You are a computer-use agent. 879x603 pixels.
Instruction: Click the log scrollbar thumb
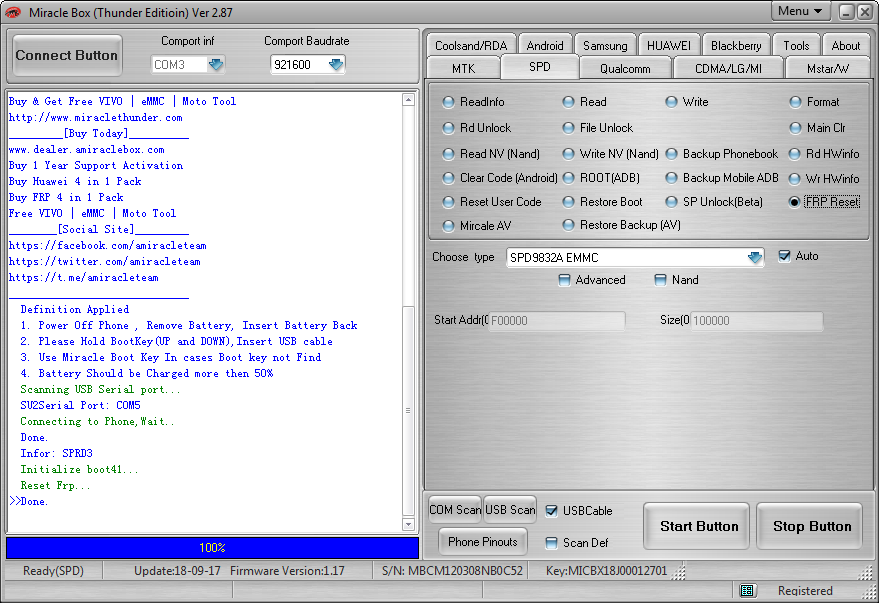[x=408, y=411]
